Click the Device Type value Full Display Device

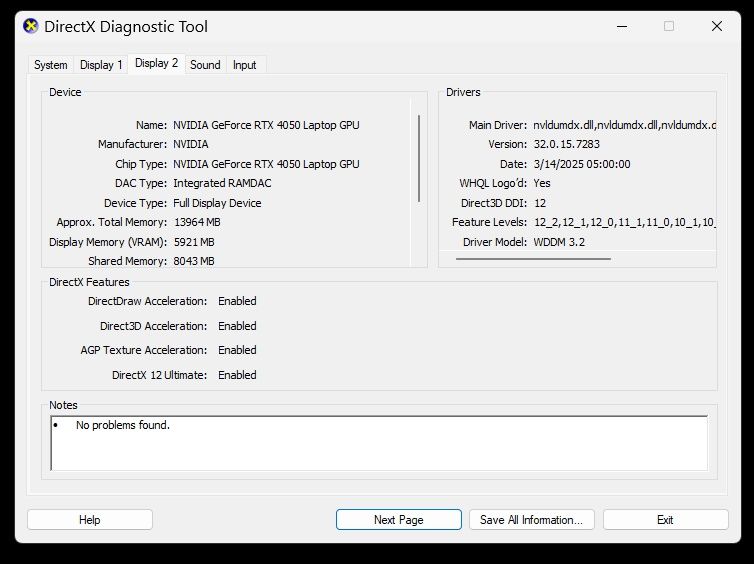(217, 203)
